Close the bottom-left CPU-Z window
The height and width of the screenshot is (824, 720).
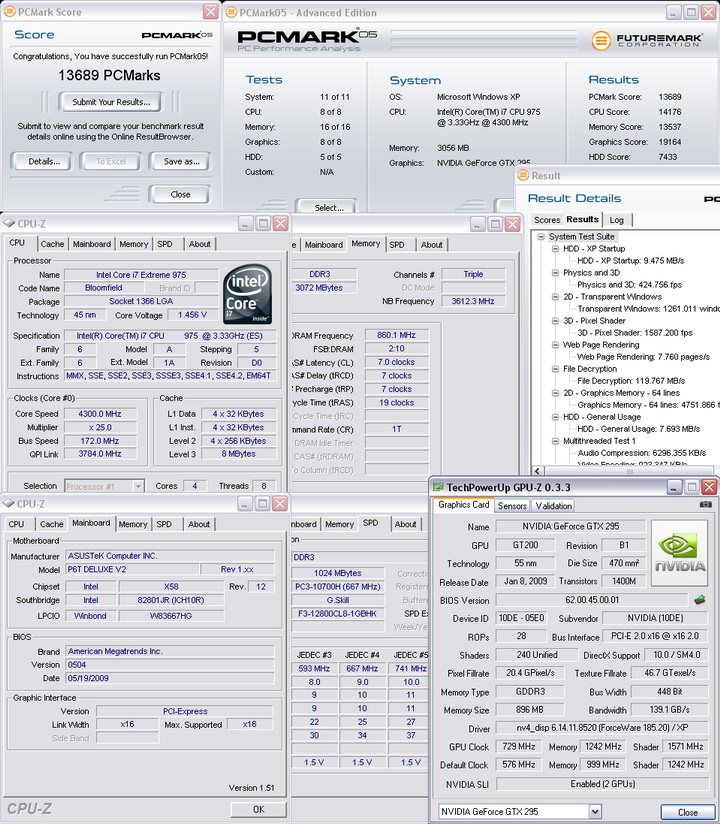point(280,504)
